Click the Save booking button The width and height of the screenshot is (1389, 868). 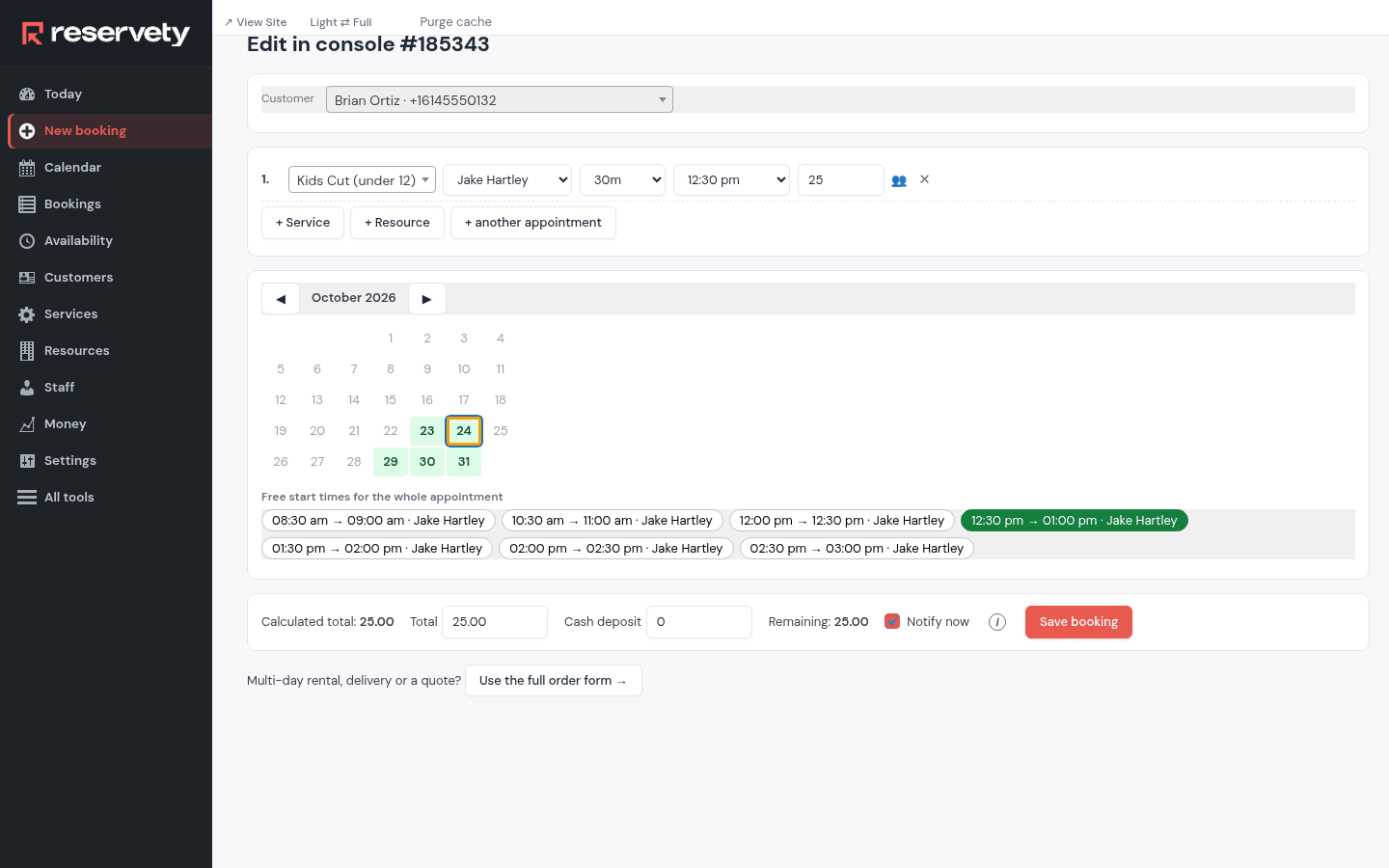coord(1078,622)
